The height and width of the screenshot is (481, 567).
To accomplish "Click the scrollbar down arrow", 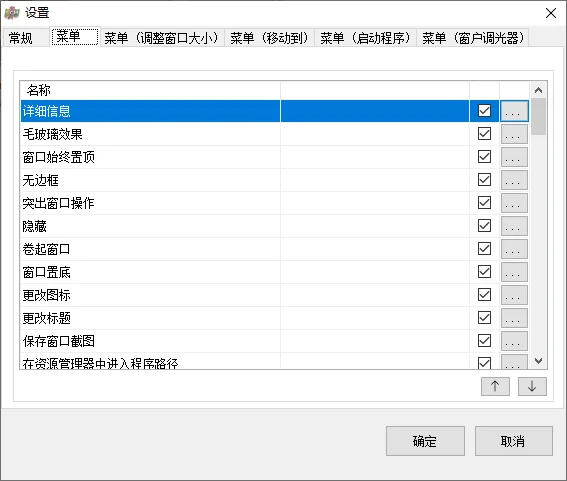I will click(538, 361).
